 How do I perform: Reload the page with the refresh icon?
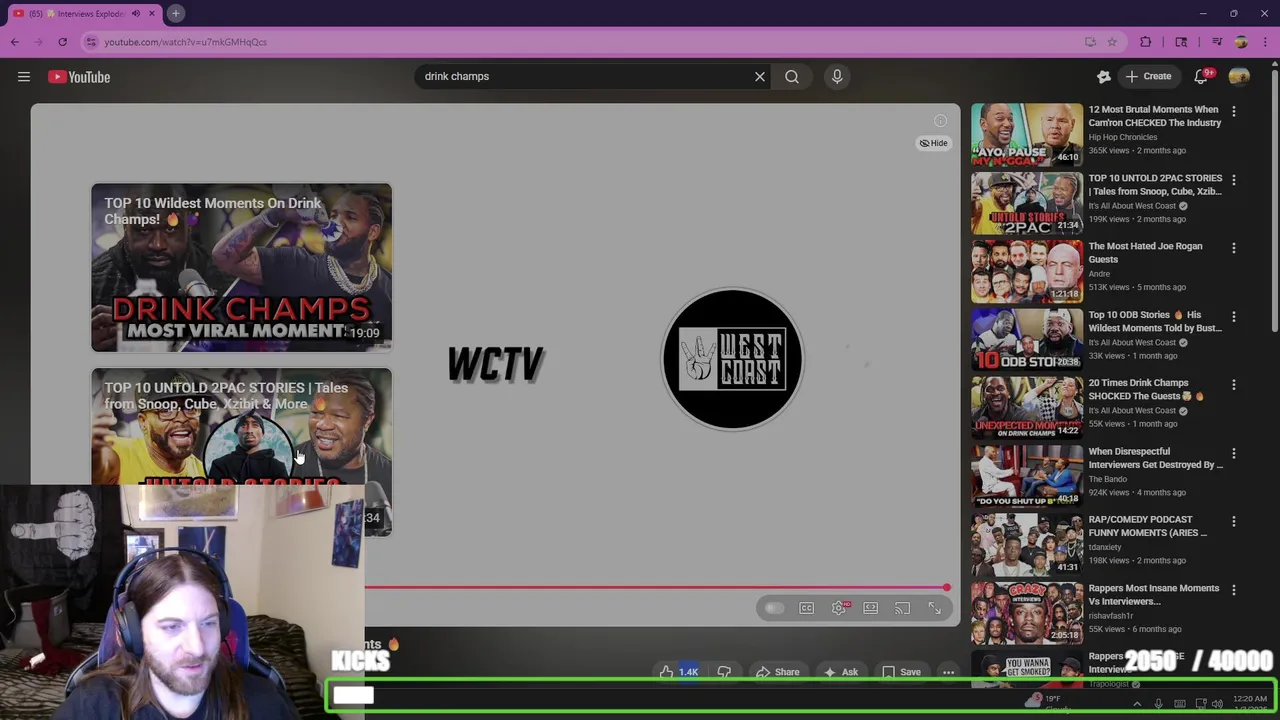62,42
